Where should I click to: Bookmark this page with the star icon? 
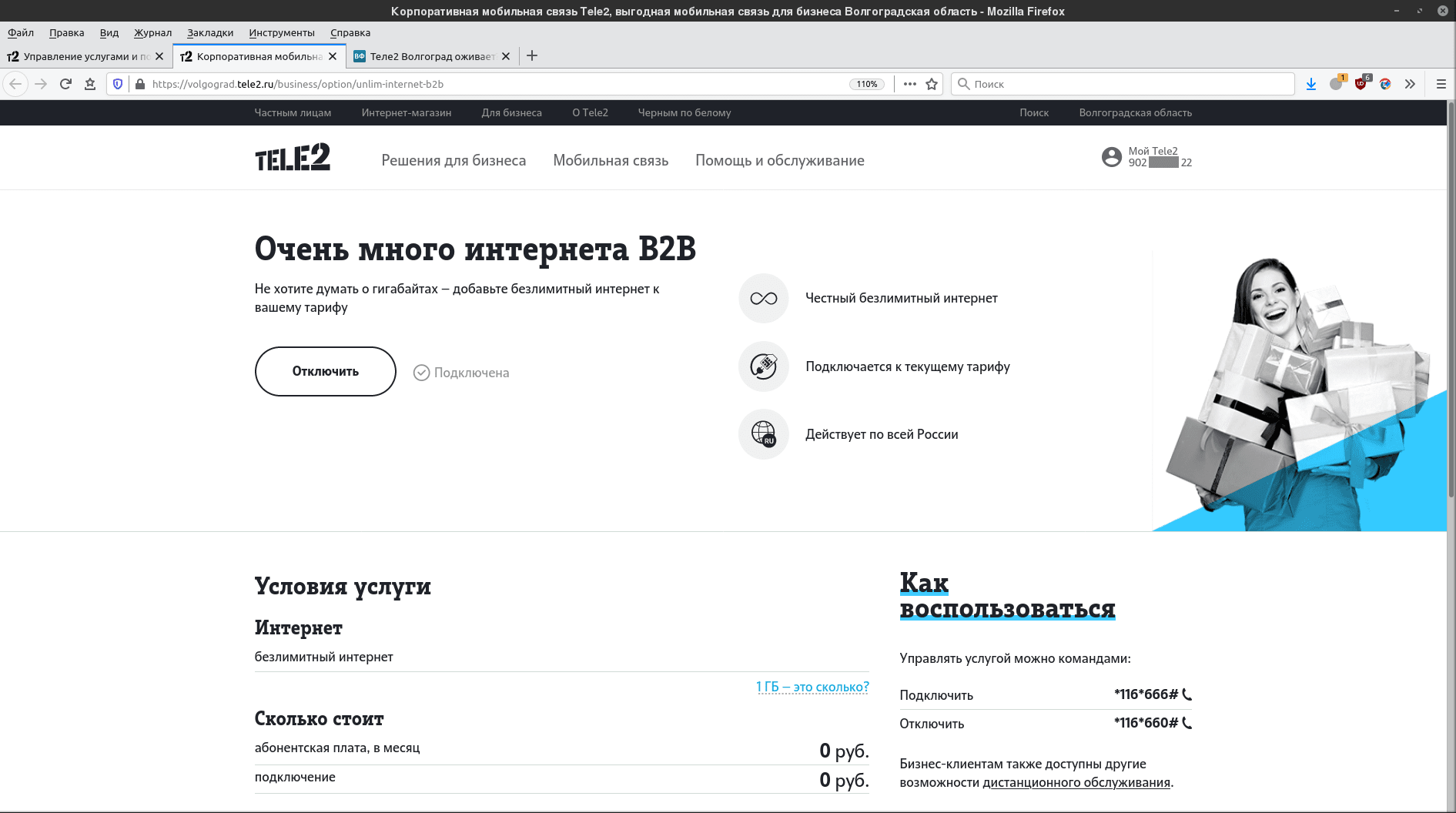tap(932, 84)
